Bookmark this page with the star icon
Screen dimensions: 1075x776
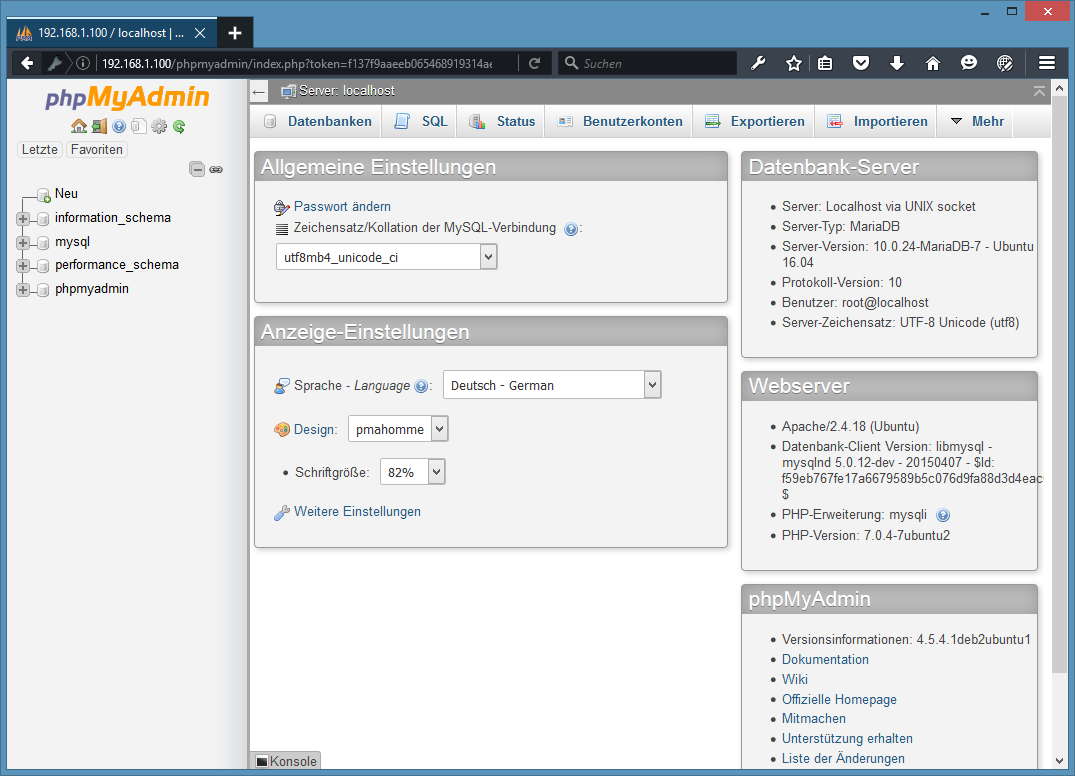794,64
